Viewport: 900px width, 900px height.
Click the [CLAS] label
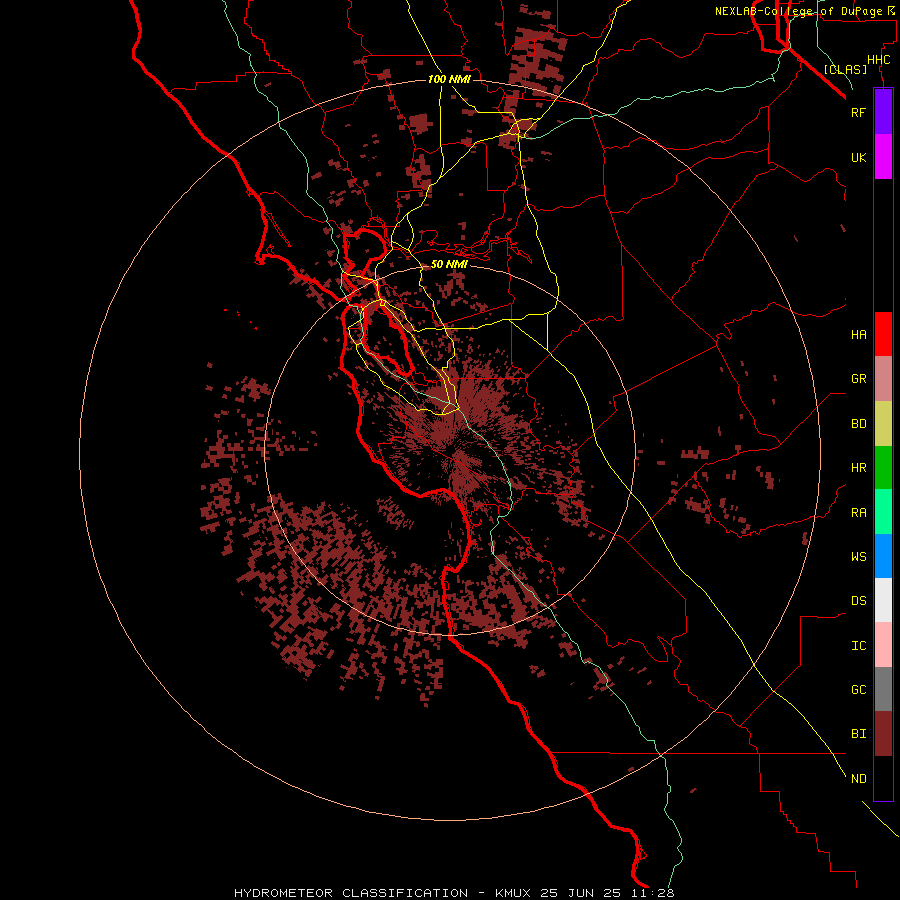click(x=845, y=69)
